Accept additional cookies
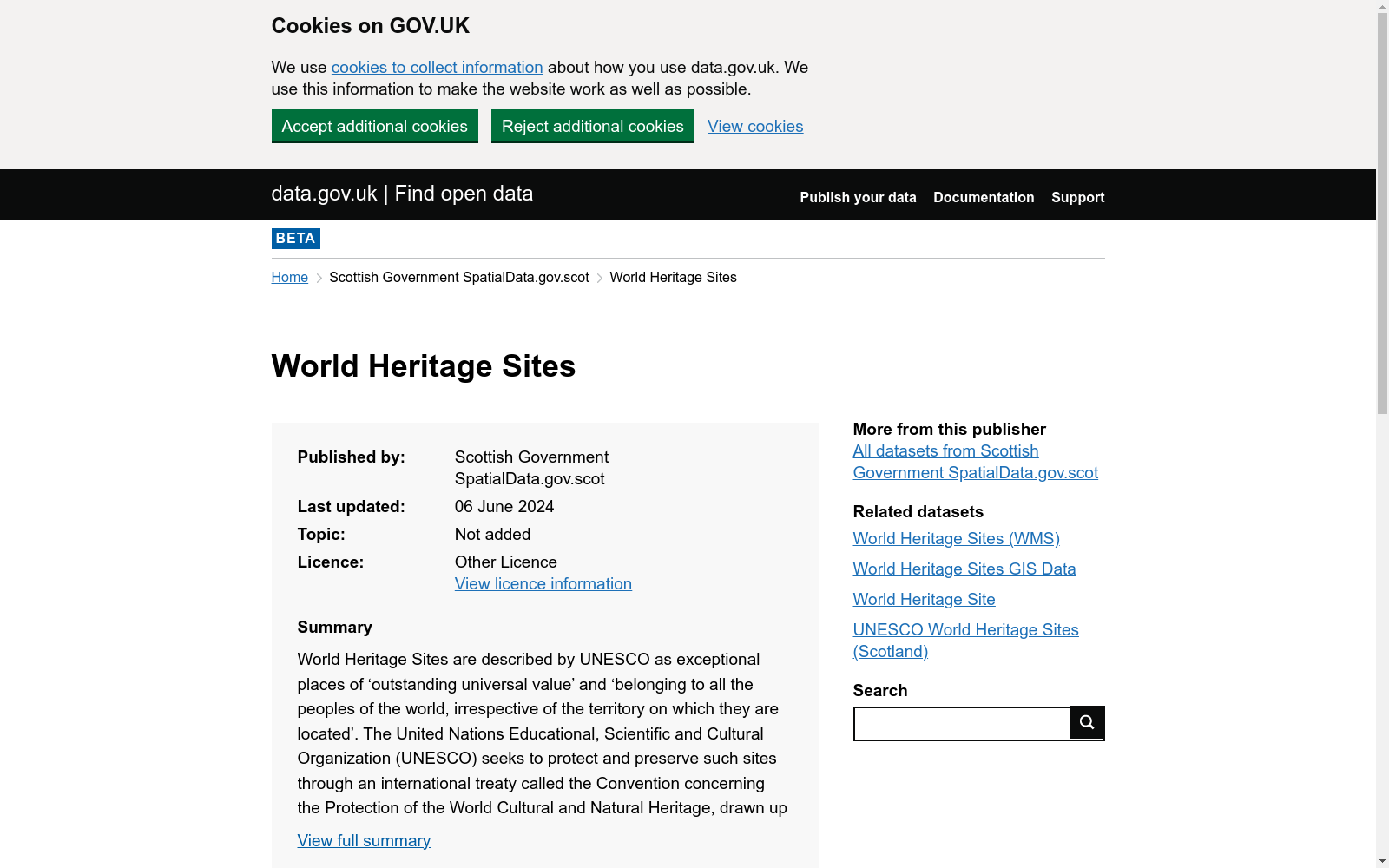The height and width of the screenshot is (868, 1389). tap(375, 126)
